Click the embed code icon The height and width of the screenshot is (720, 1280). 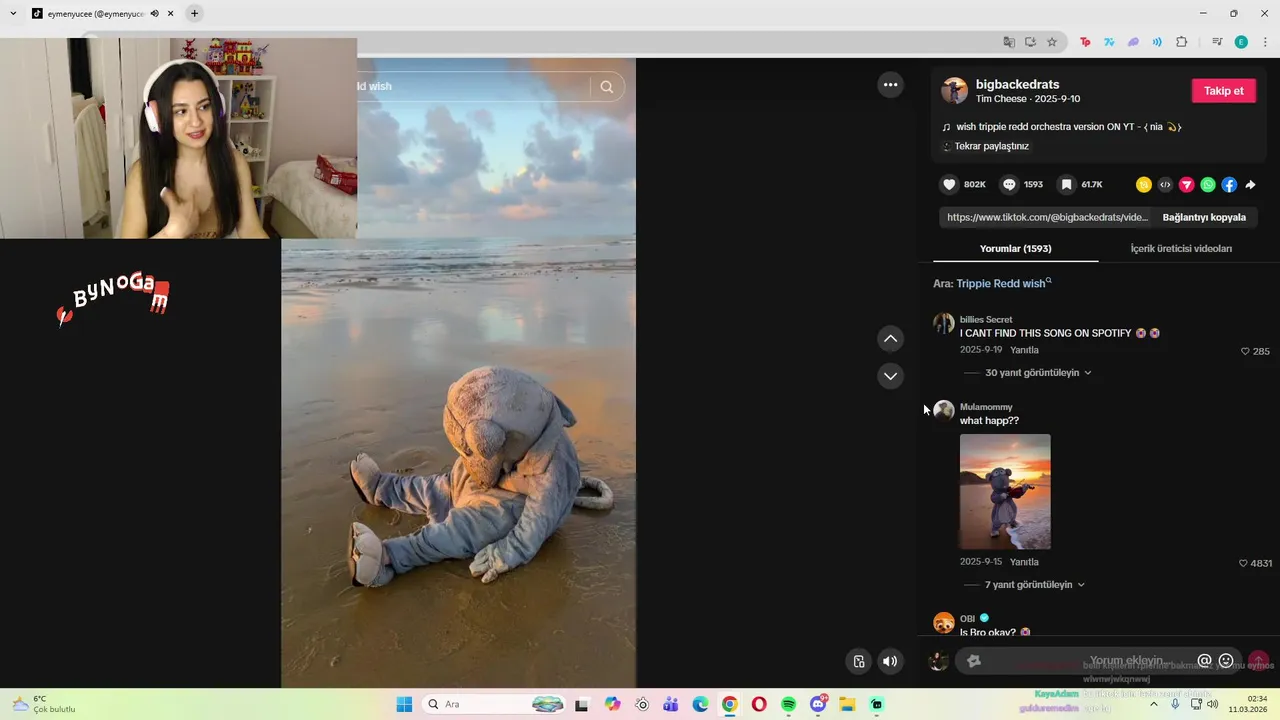pyautogui.click(x=1165, y=185)
